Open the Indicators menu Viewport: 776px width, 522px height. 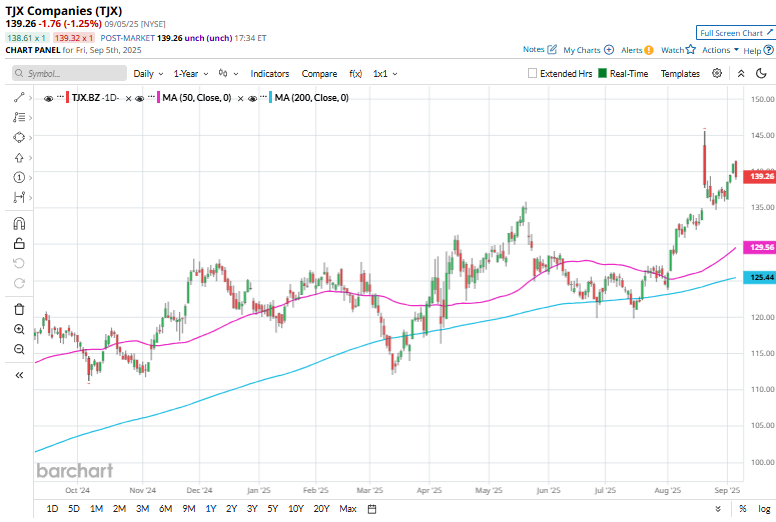270,74
